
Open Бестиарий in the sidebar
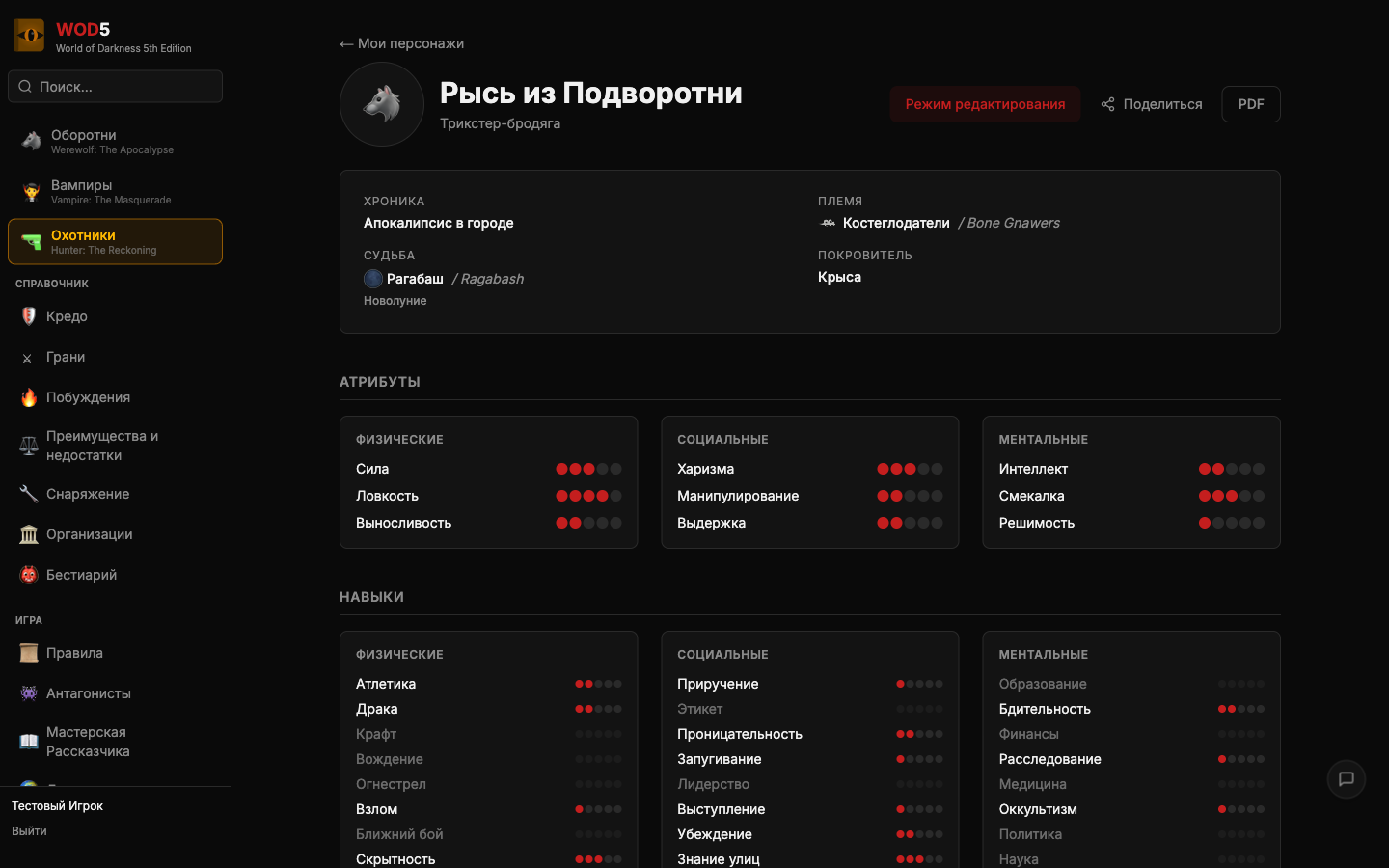(115, 575)
